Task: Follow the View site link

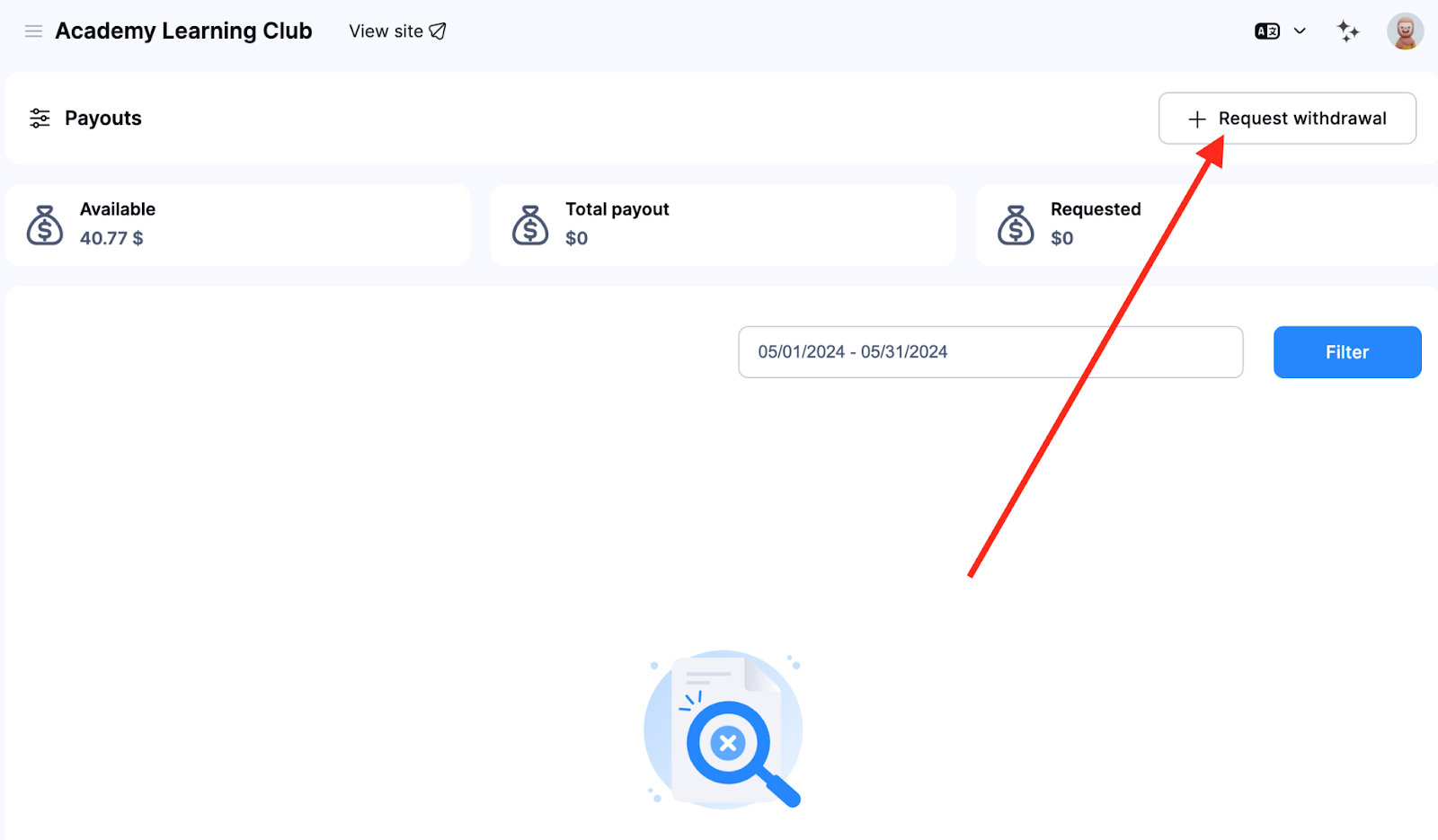Action: coord(386,31)
